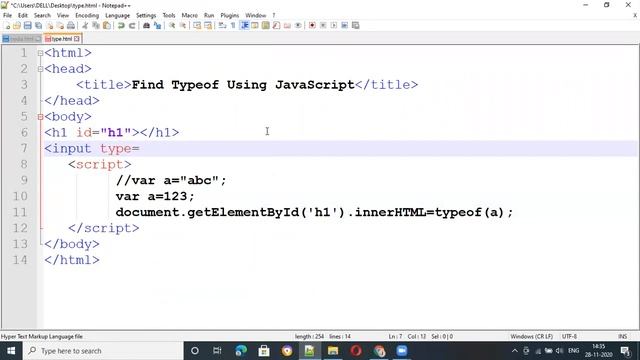
Task: Click the Close All documents toolbar icon
Action: point(60,26)
